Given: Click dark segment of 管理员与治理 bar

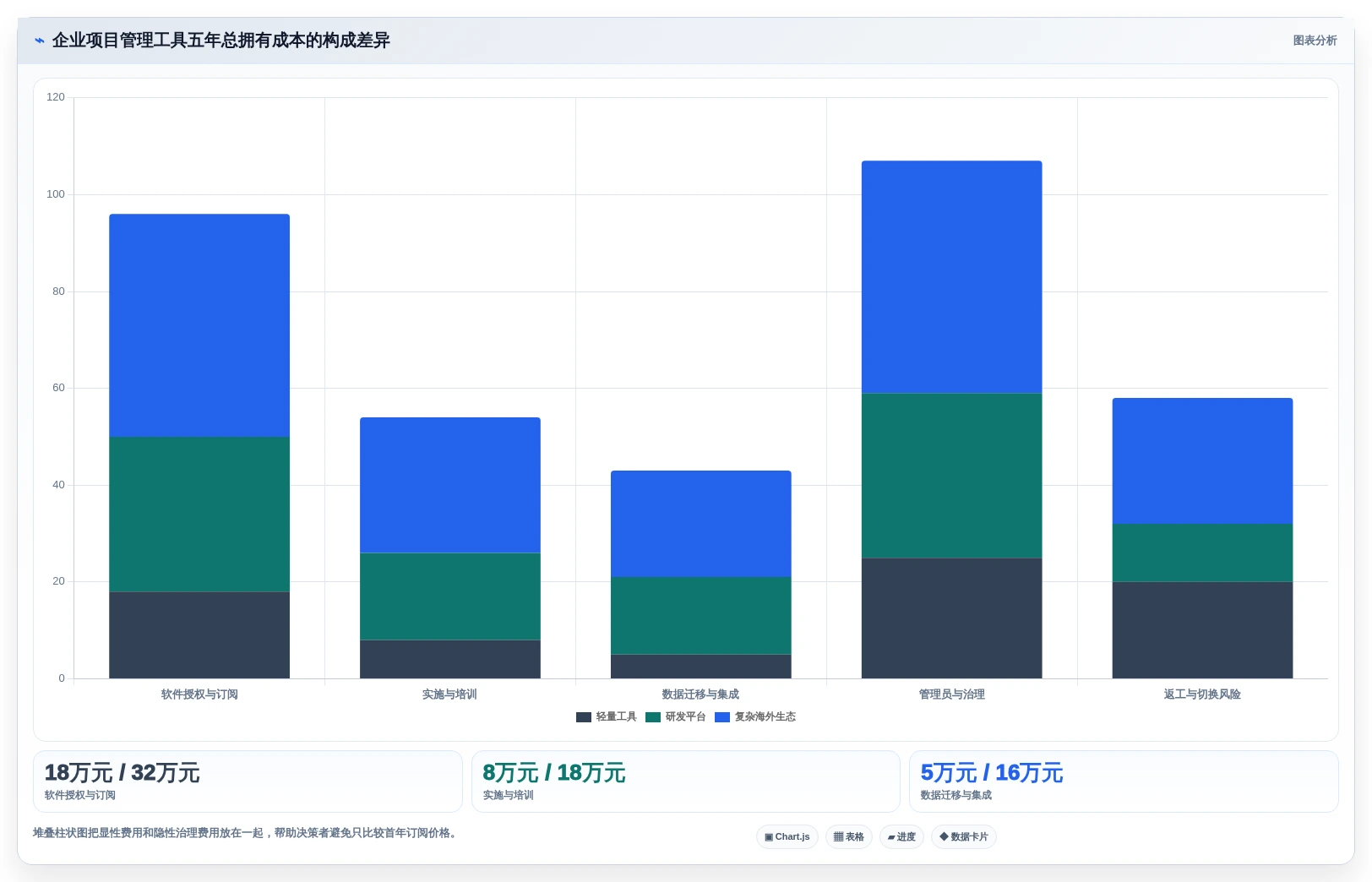Looking at the screenshot, I should (x=952, y=618).
